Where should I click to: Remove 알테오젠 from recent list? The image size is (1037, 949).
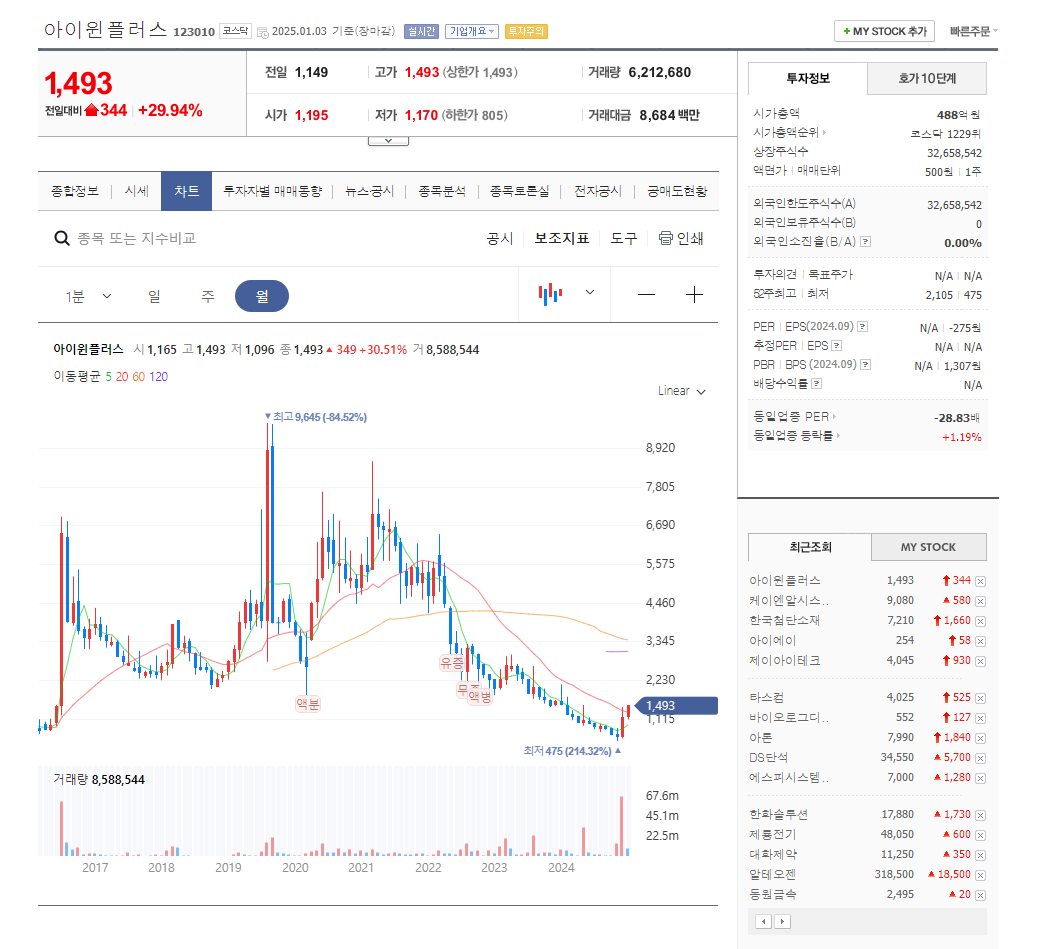coord(980,875)
